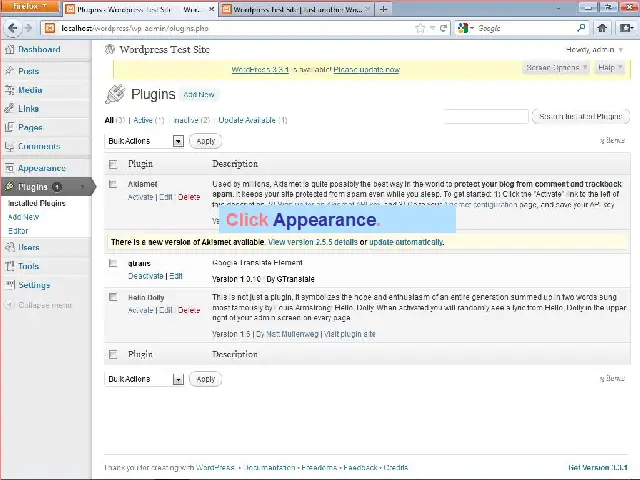Reload the page with refresh icon
640x480 pixels.
[x=443, y=28]
